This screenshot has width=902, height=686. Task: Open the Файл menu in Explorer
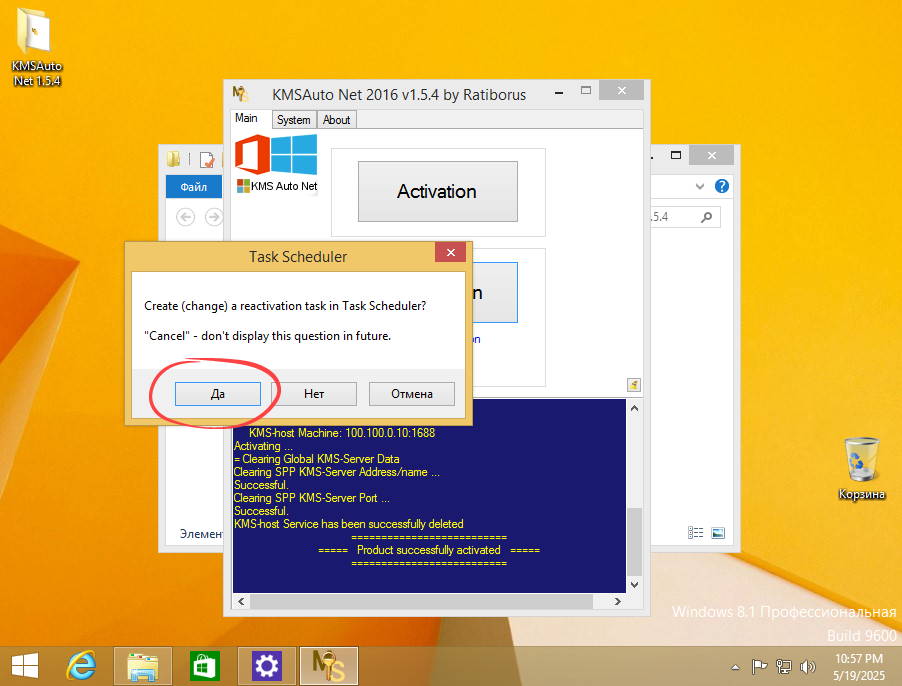tap(193, 186)
